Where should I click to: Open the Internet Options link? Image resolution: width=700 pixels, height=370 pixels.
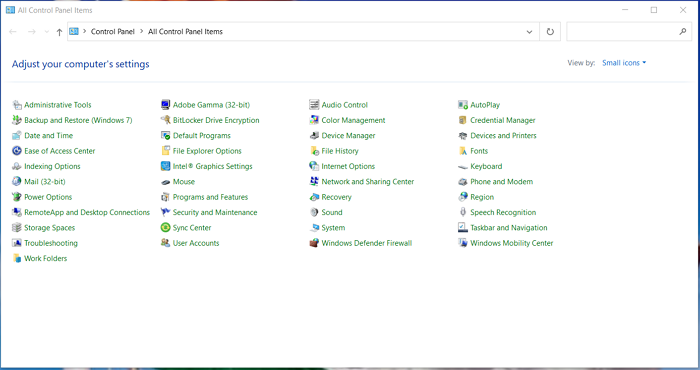coord(348,166)
